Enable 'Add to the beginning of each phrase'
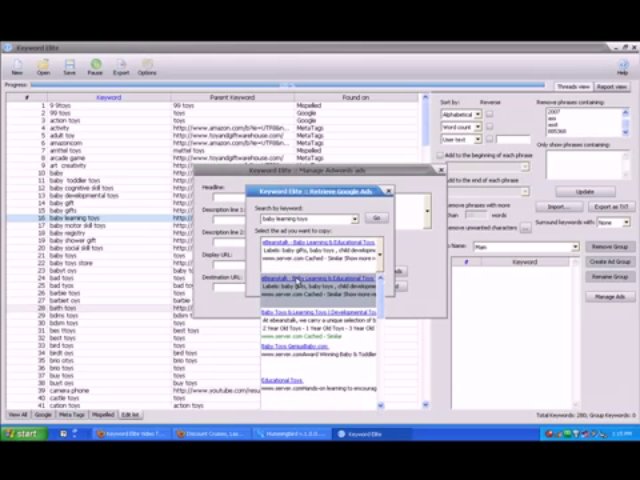 [440, 156]
